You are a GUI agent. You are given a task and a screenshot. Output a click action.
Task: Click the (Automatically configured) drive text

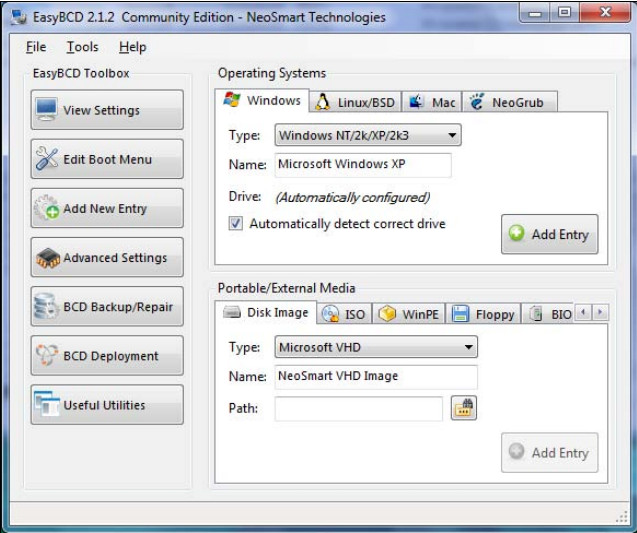click(352, 197)
